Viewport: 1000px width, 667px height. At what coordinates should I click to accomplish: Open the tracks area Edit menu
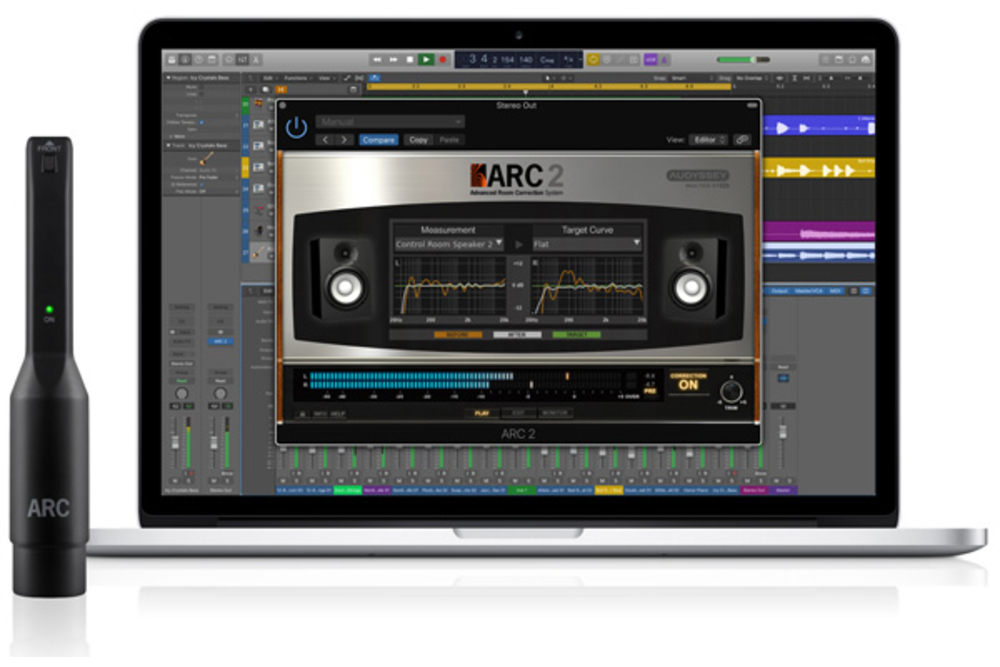click(268, 78)
